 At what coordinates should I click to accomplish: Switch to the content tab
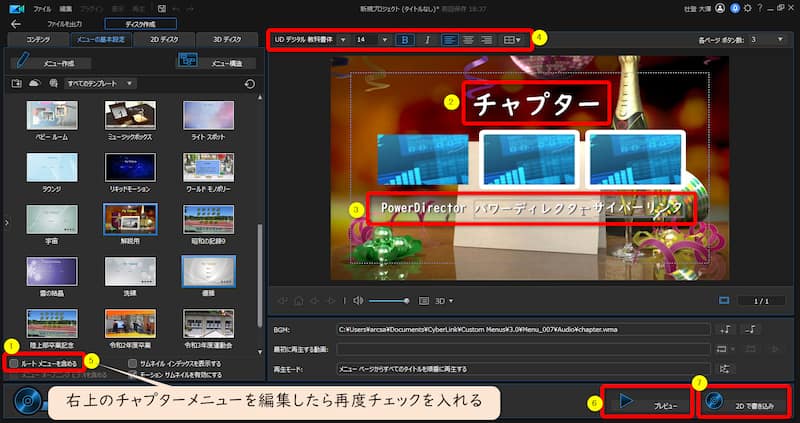[x=36, y=40]
